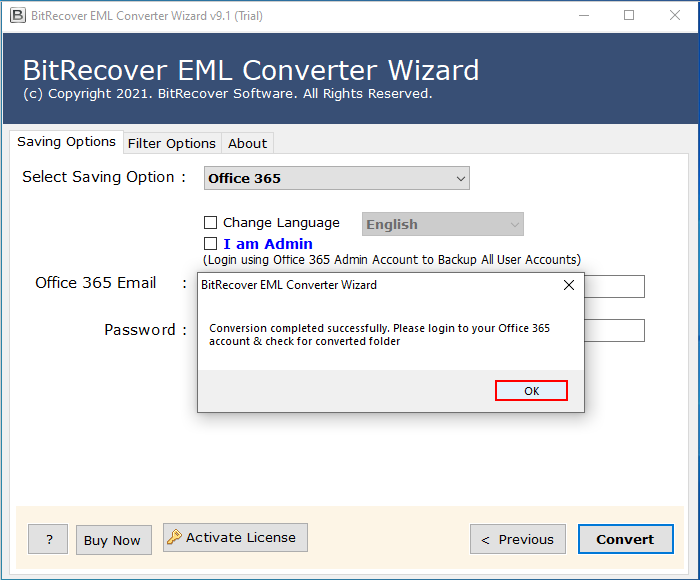Check the I am Admin checkbox
Screen dimensions: 700x580
210,244
